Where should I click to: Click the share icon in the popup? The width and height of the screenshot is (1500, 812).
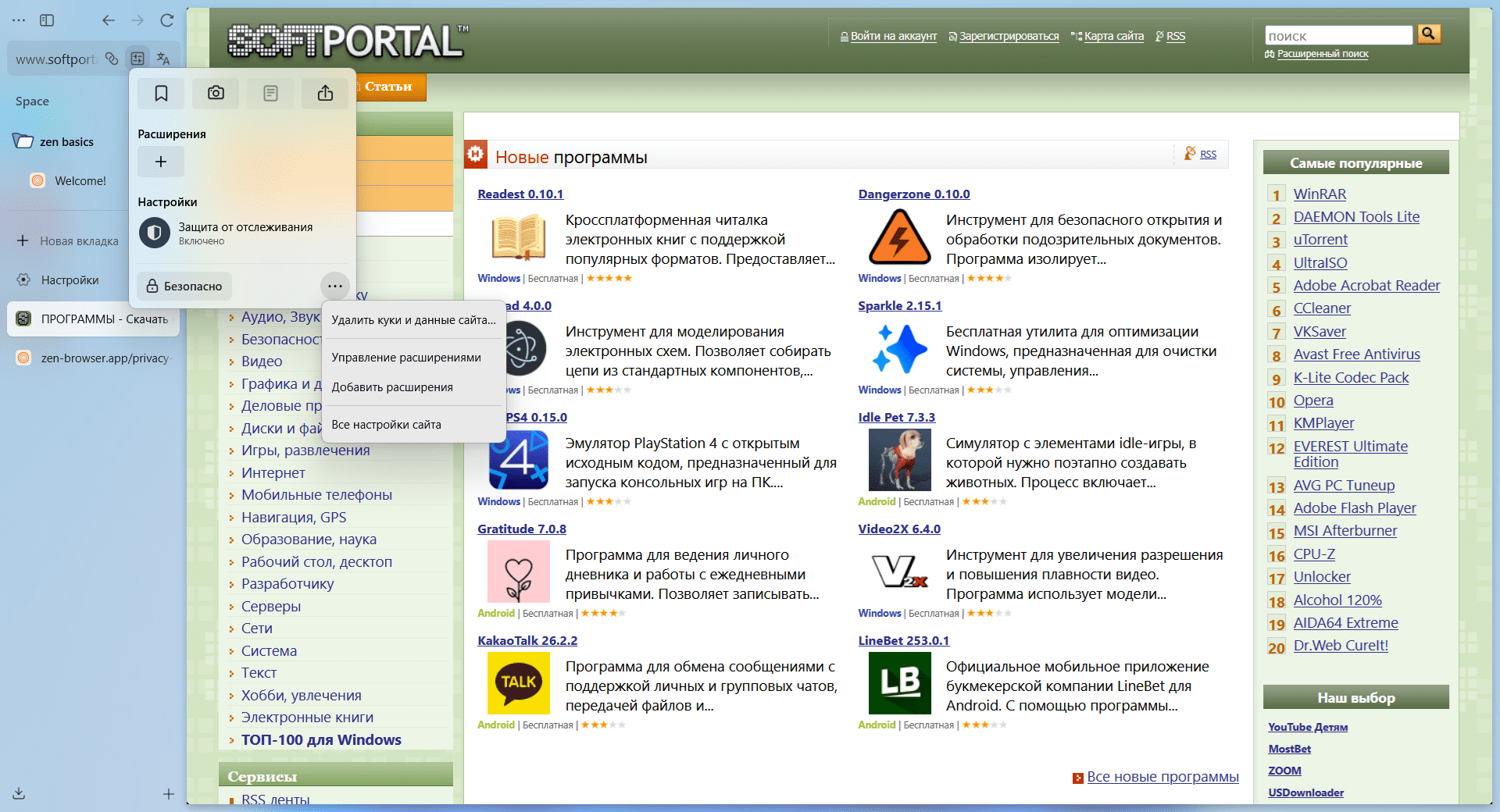coord(325,94)
